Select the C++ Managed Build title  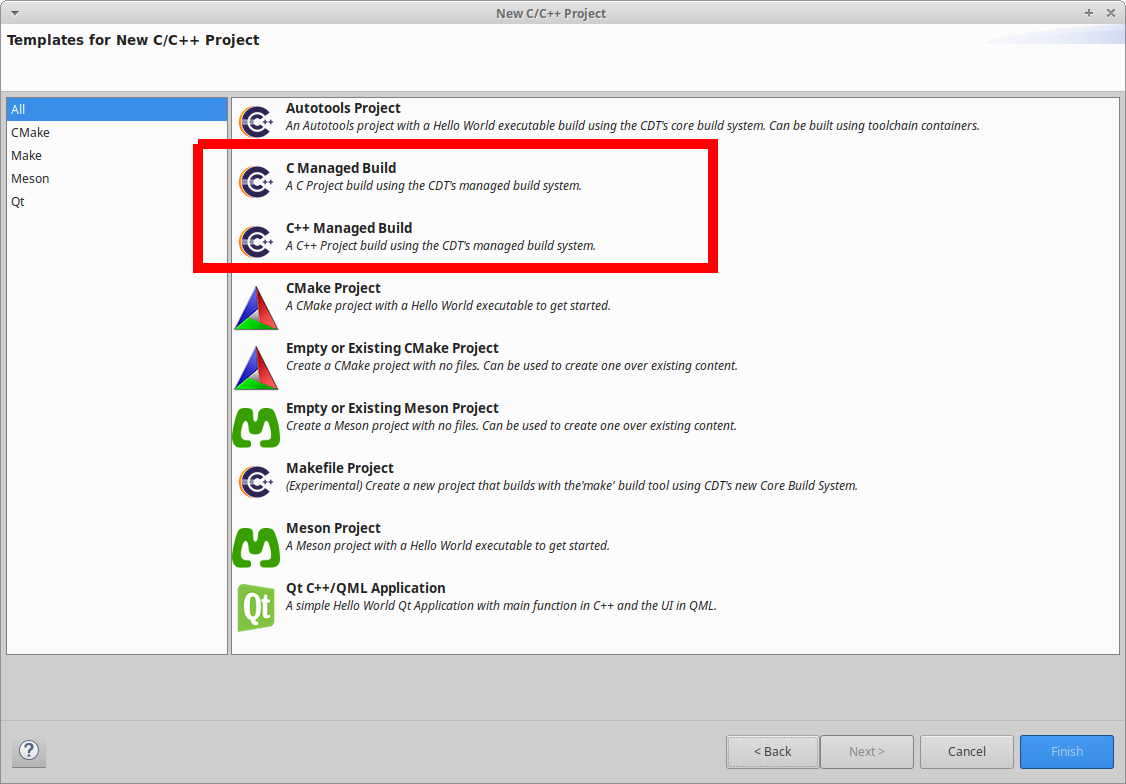349,228
